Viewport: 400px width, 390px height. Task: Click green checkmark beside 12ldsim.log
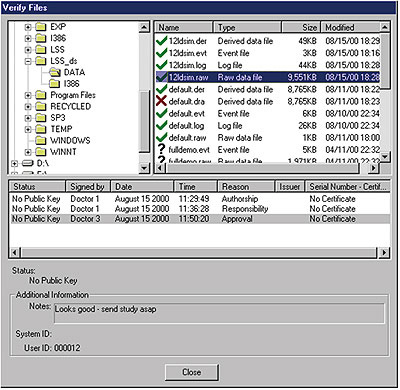click(161, 65)
